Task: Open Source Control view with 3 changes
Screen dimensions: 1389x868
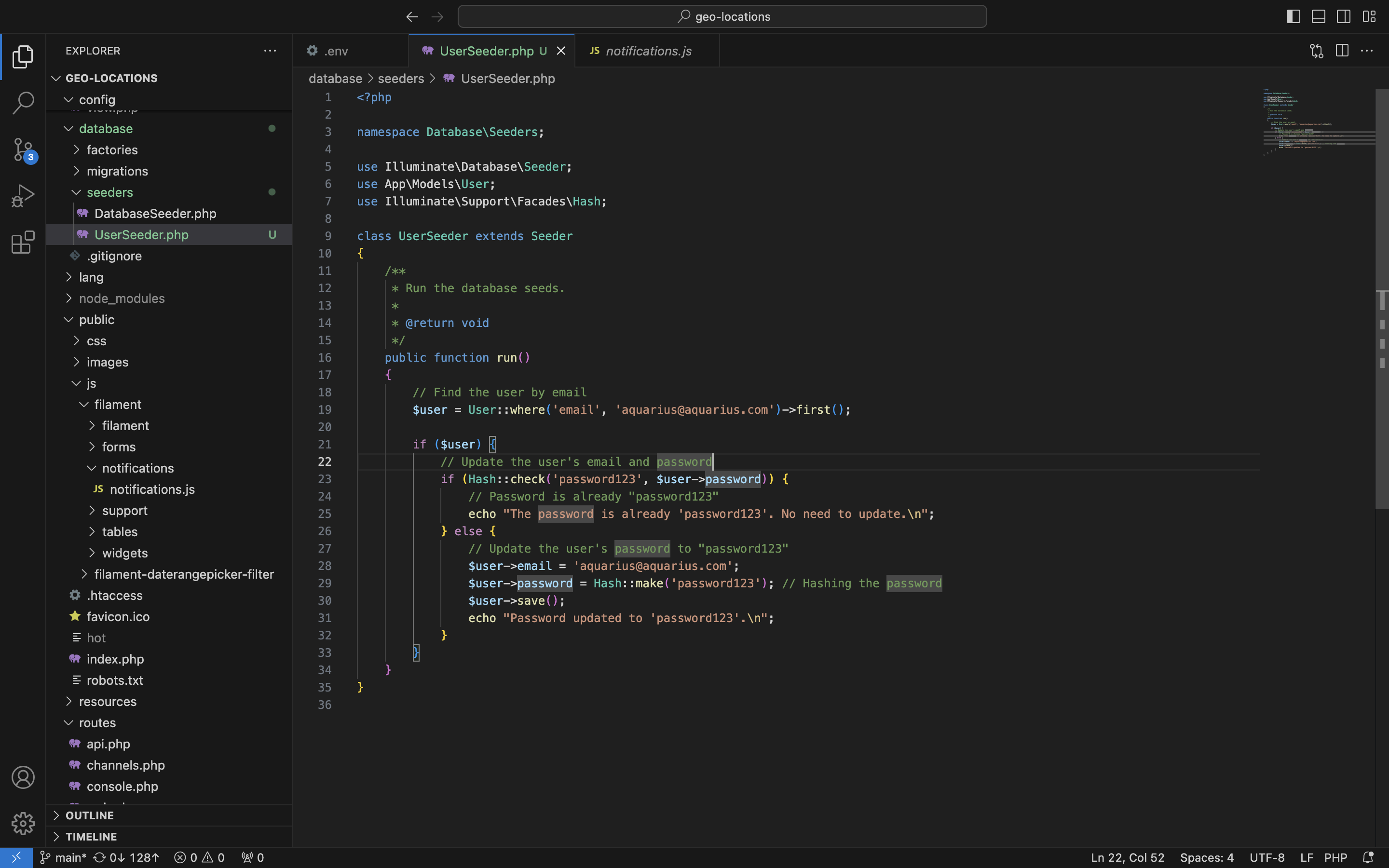Action: pos(23,150)
